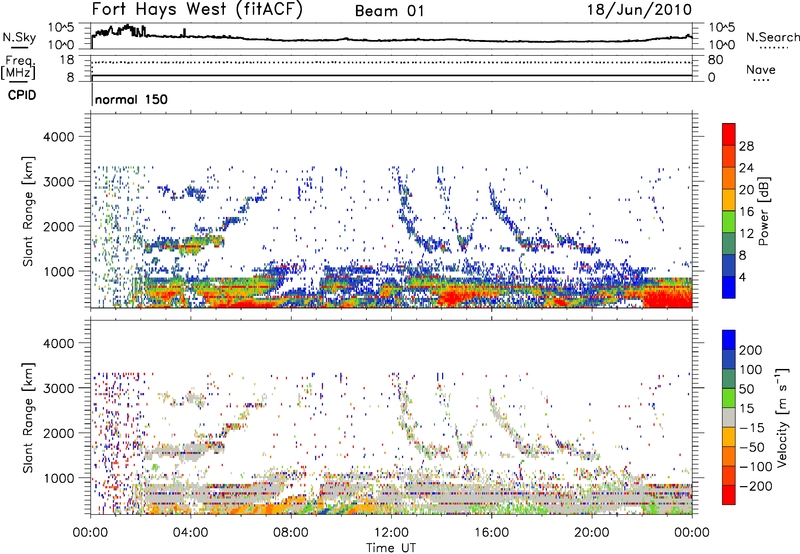Click the 'Beam 01' label
This screenshot has width=800, height=554.
pyautogui.click(x=389, y=11)
